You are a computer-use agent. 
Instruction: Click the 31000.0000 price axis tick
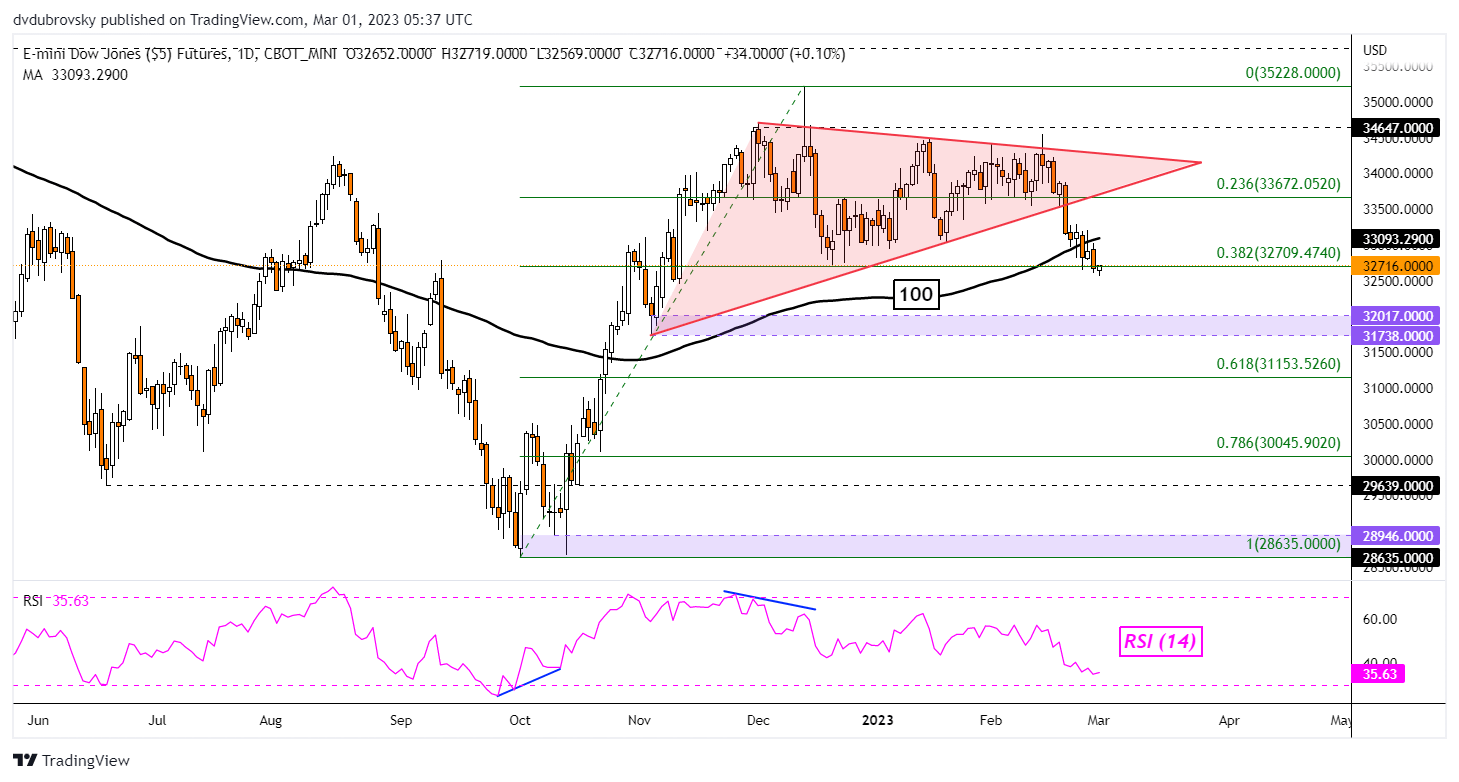point(1399,388)
